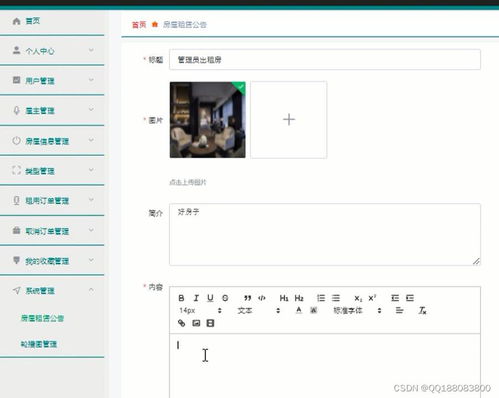Screen dimensions: 499x398
Task: Toggle bold formatting in the editor
Action: (x=181, y=298)
